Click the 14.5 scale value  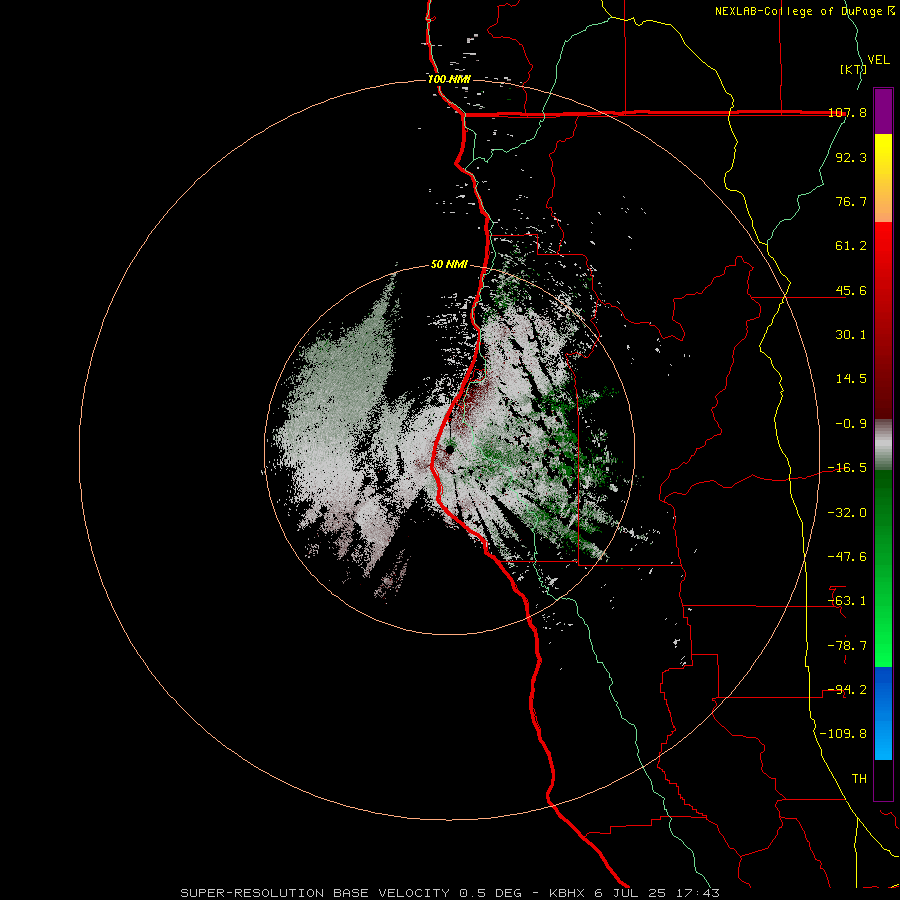coord(851,379)
